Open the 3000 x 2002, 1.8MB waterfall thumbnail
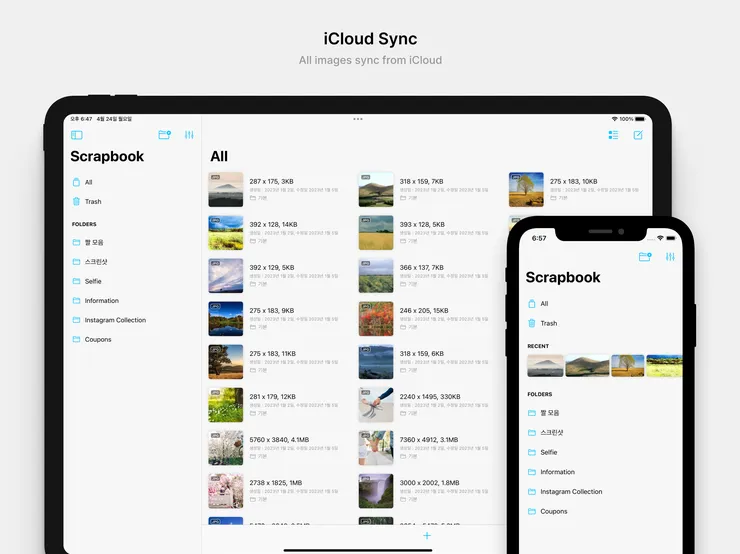This screenshot has width=740, height=554. point(376,491)
